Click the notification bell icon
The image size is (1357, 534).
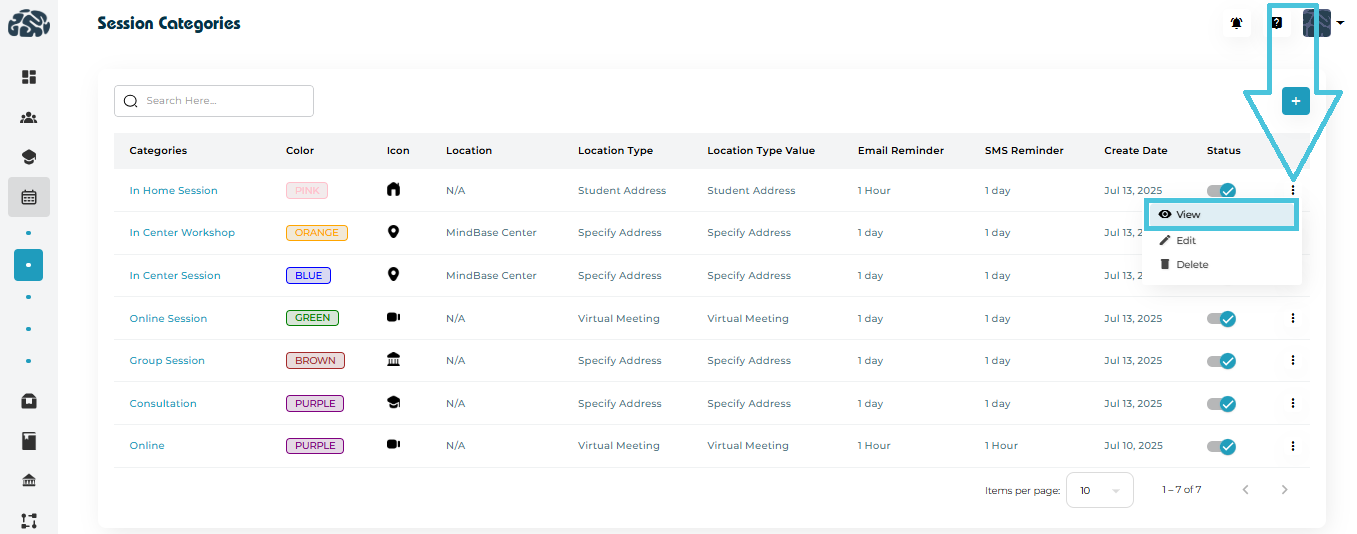(x=1237, y=23)
